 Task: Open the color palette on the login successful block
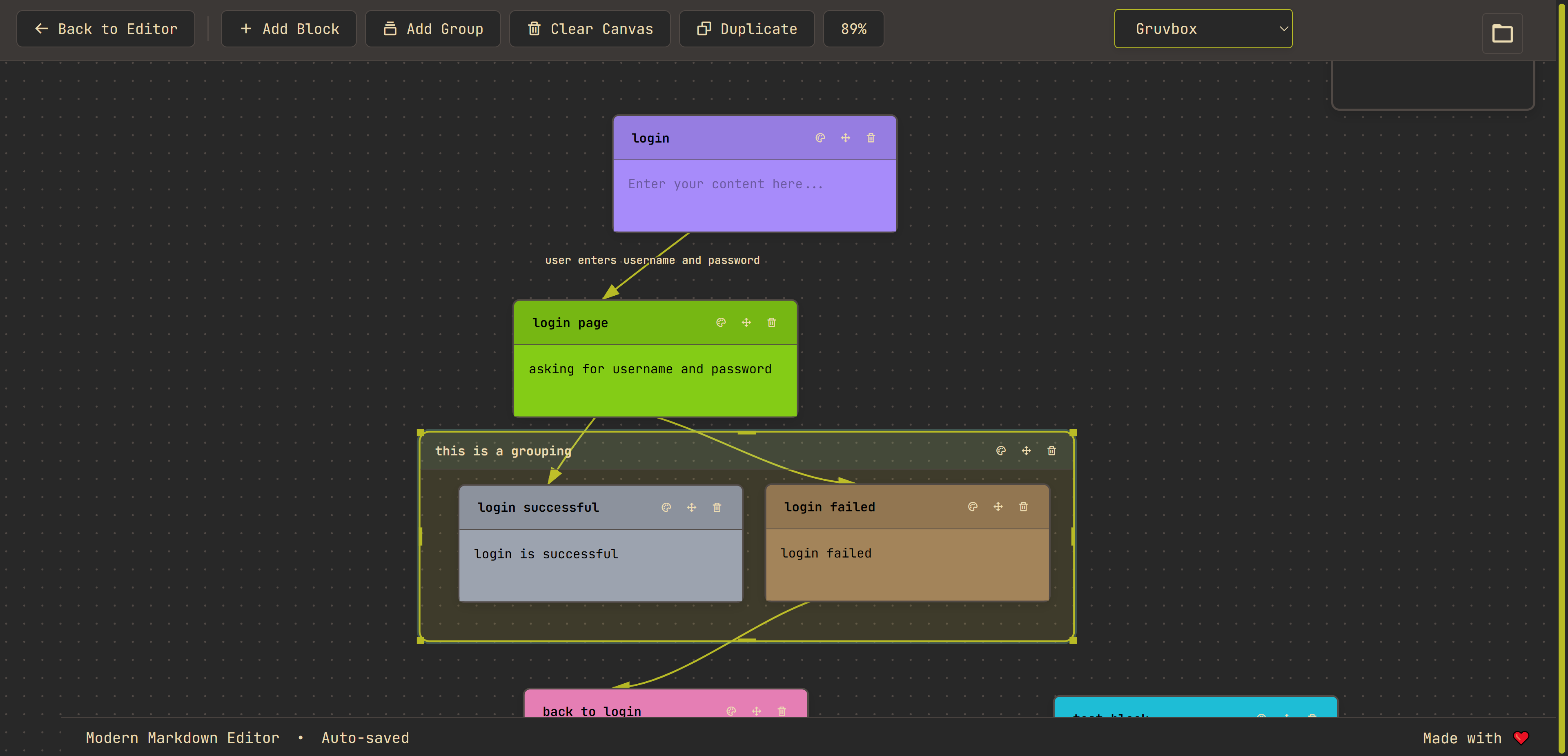pyautogui.click(x=666, y=507)
